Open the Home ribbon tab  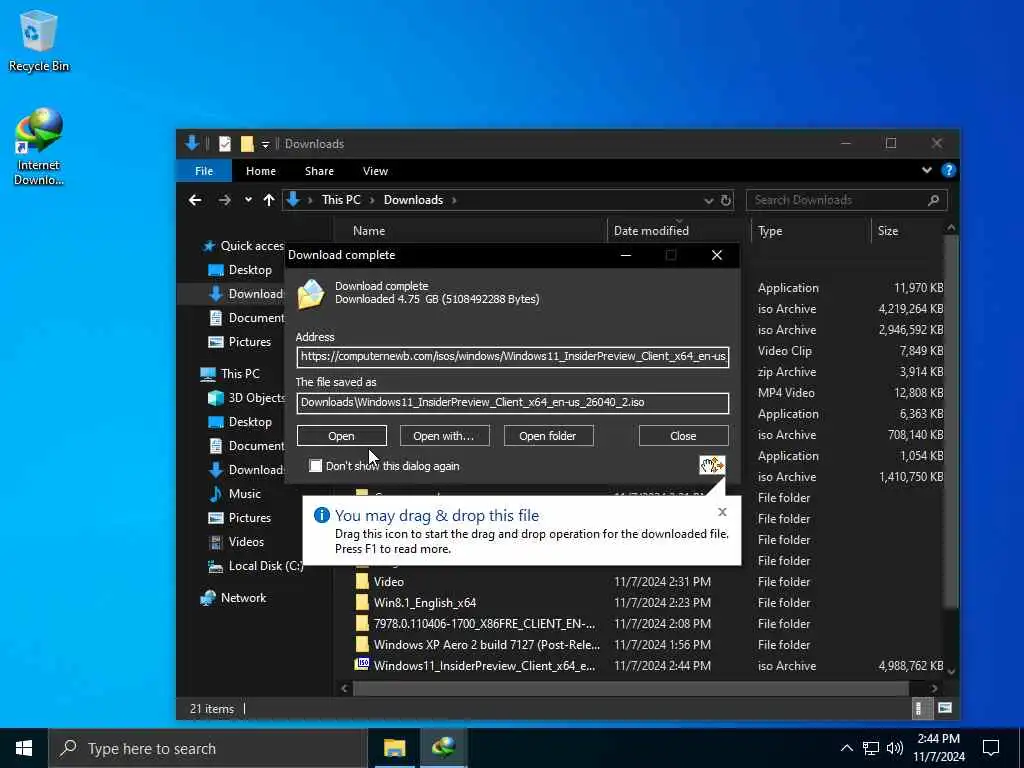[261, 170]
